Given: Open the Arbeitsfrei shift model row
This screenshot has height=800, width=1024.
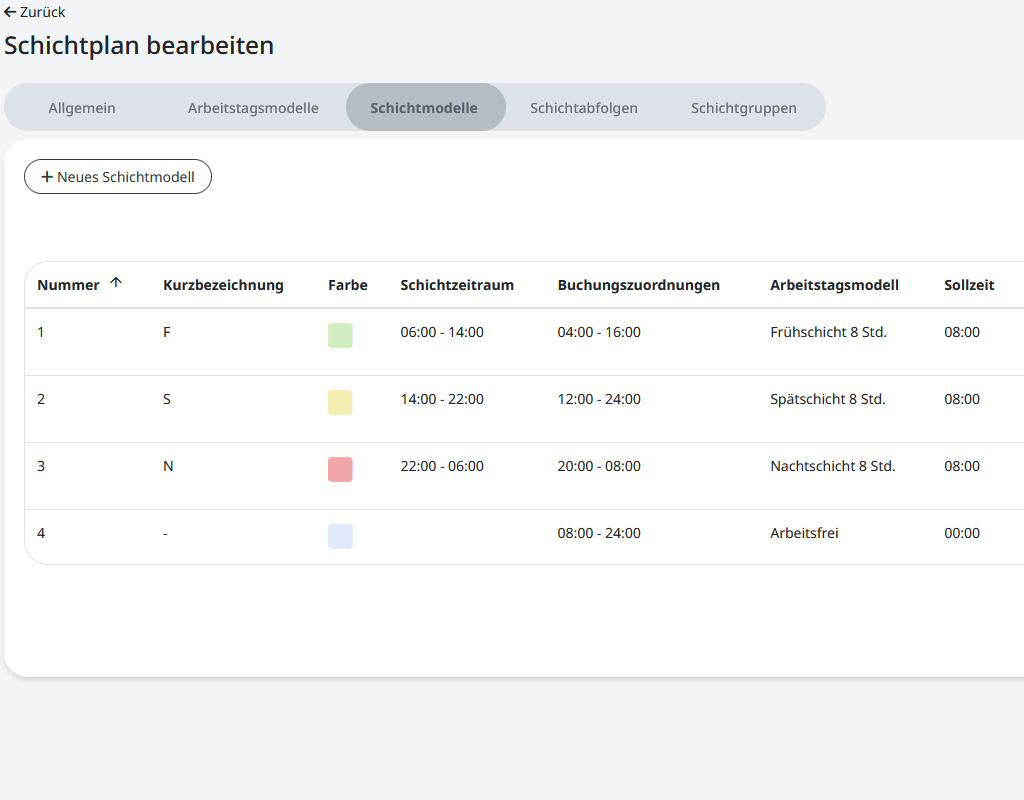Looking at the screenshot, I should click(804, 533).
